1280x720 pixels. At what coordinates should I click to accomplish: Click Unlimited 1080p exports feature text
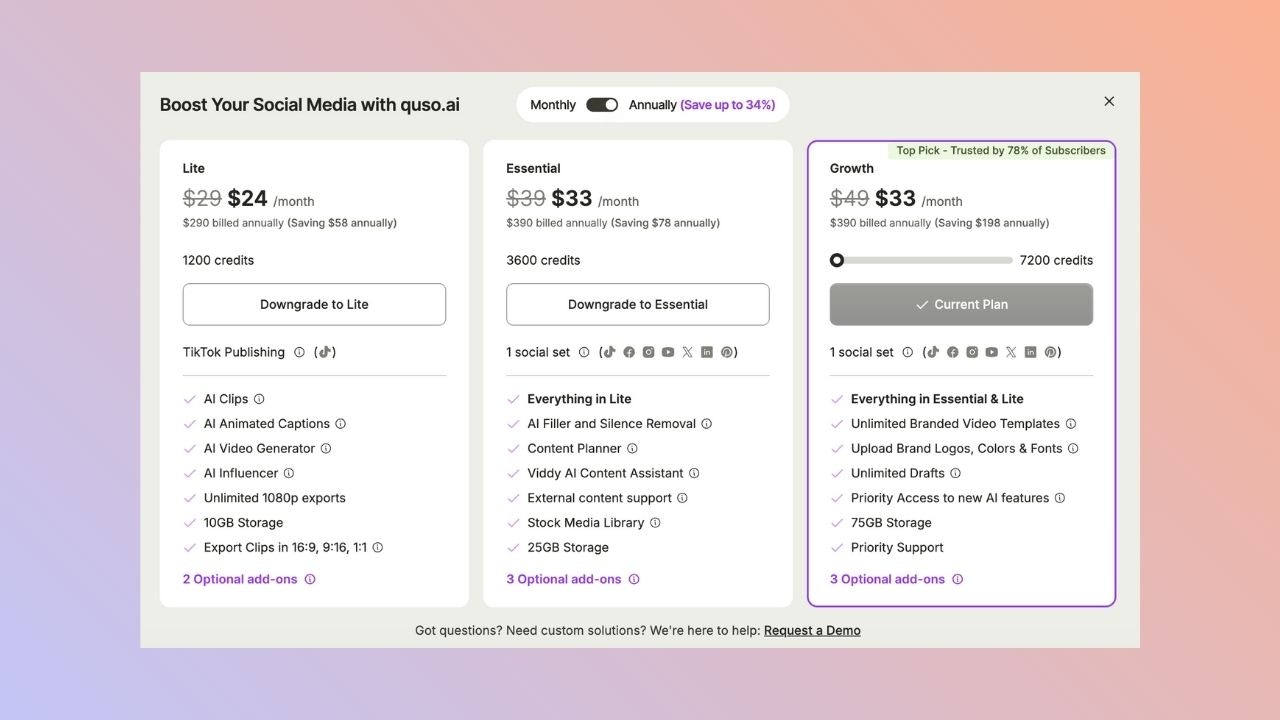[x=275, y=498]
